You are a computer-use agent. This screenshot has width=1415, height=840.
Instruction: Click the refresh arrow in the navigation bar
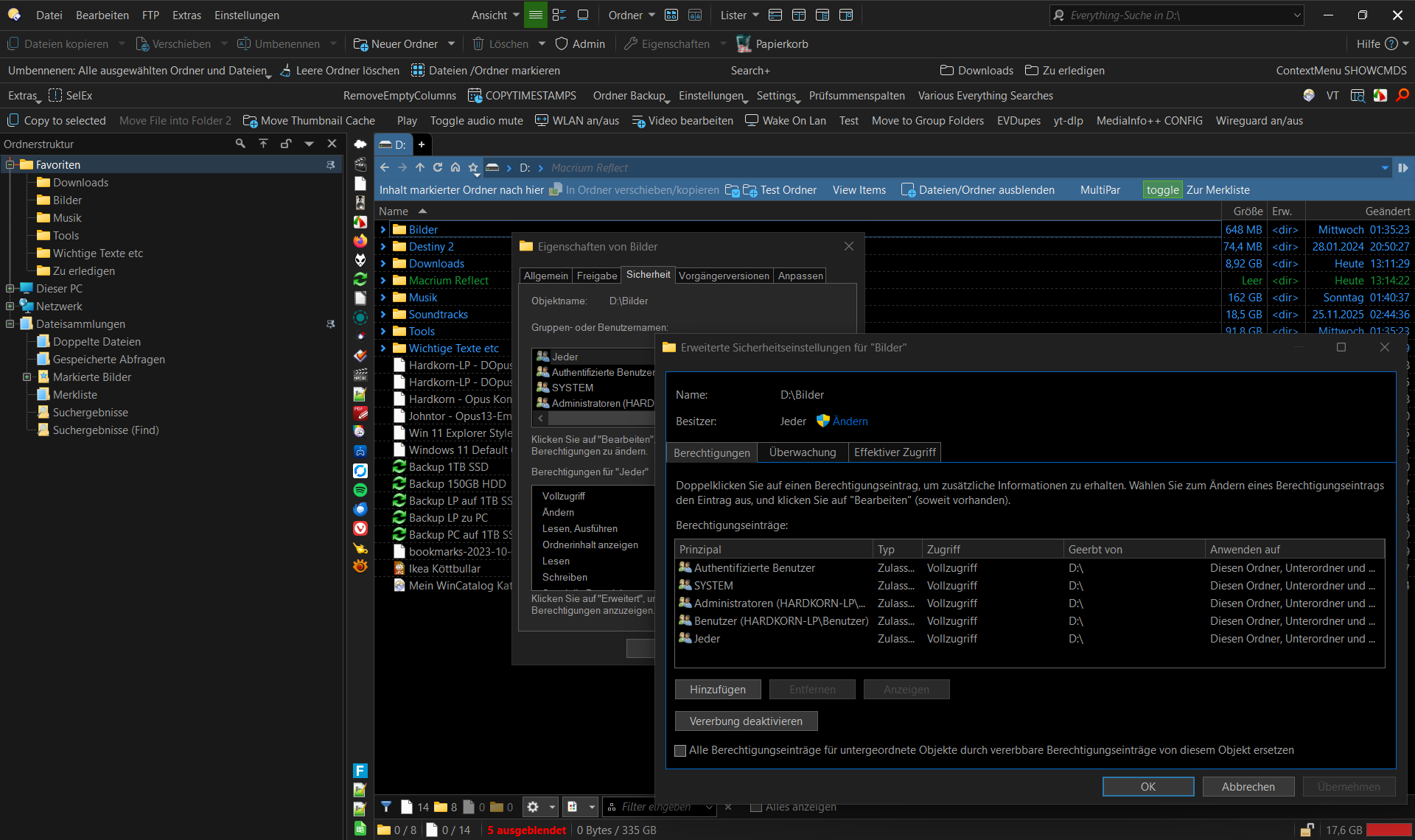point(438,167)
